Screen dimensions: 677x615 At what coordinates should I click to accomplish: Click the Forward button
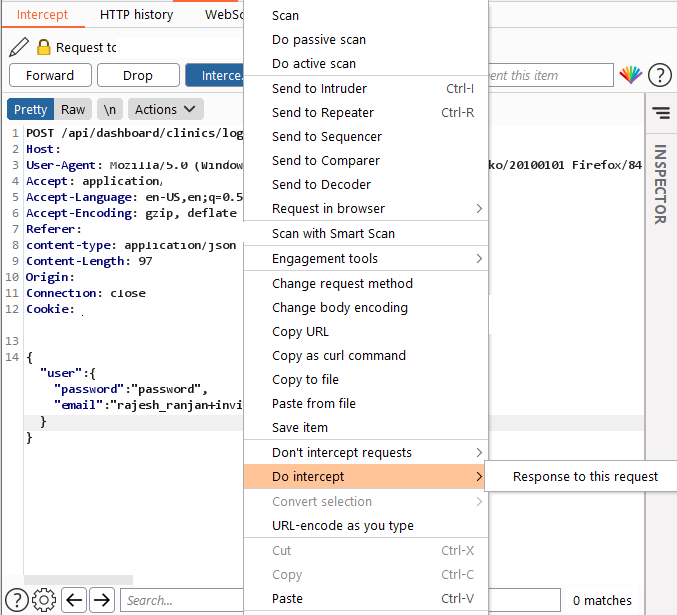pyautogui.click(x=50, y=75)
